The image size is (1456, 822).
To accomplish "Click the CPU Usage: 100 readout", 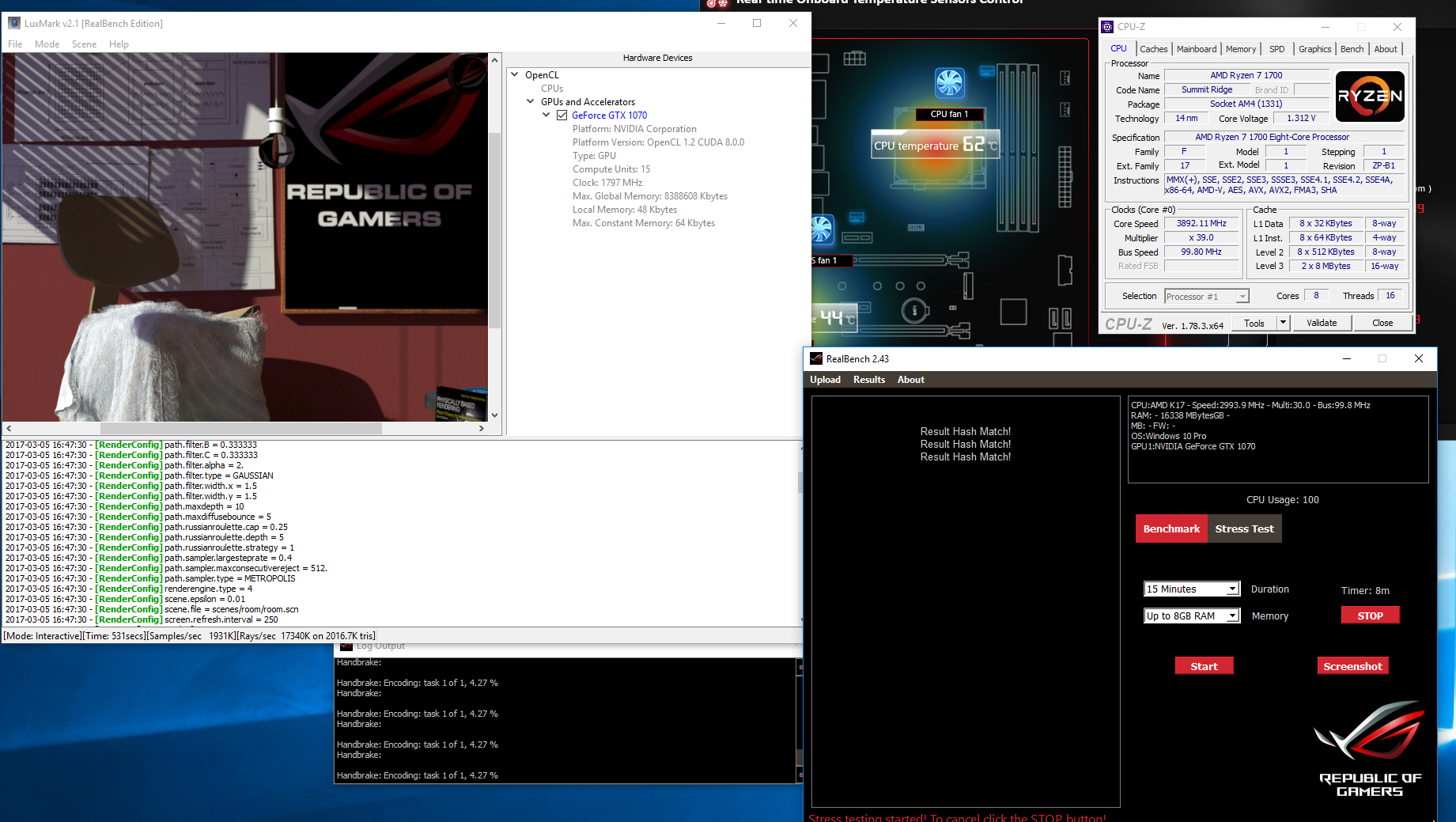I will tap(1282, 500).
